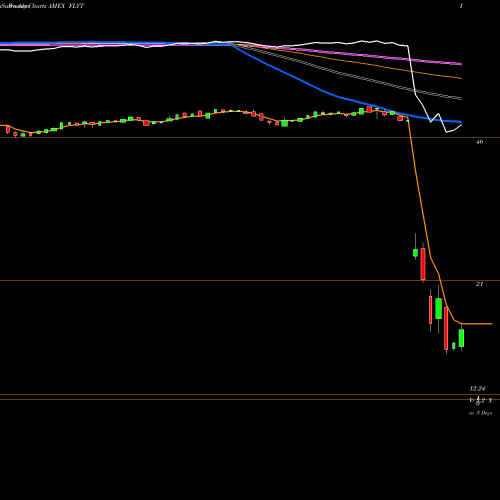Screen dimensions: 500x500
Task: Select the tall red candle crossing the 21 line
Action: point(423,263)
